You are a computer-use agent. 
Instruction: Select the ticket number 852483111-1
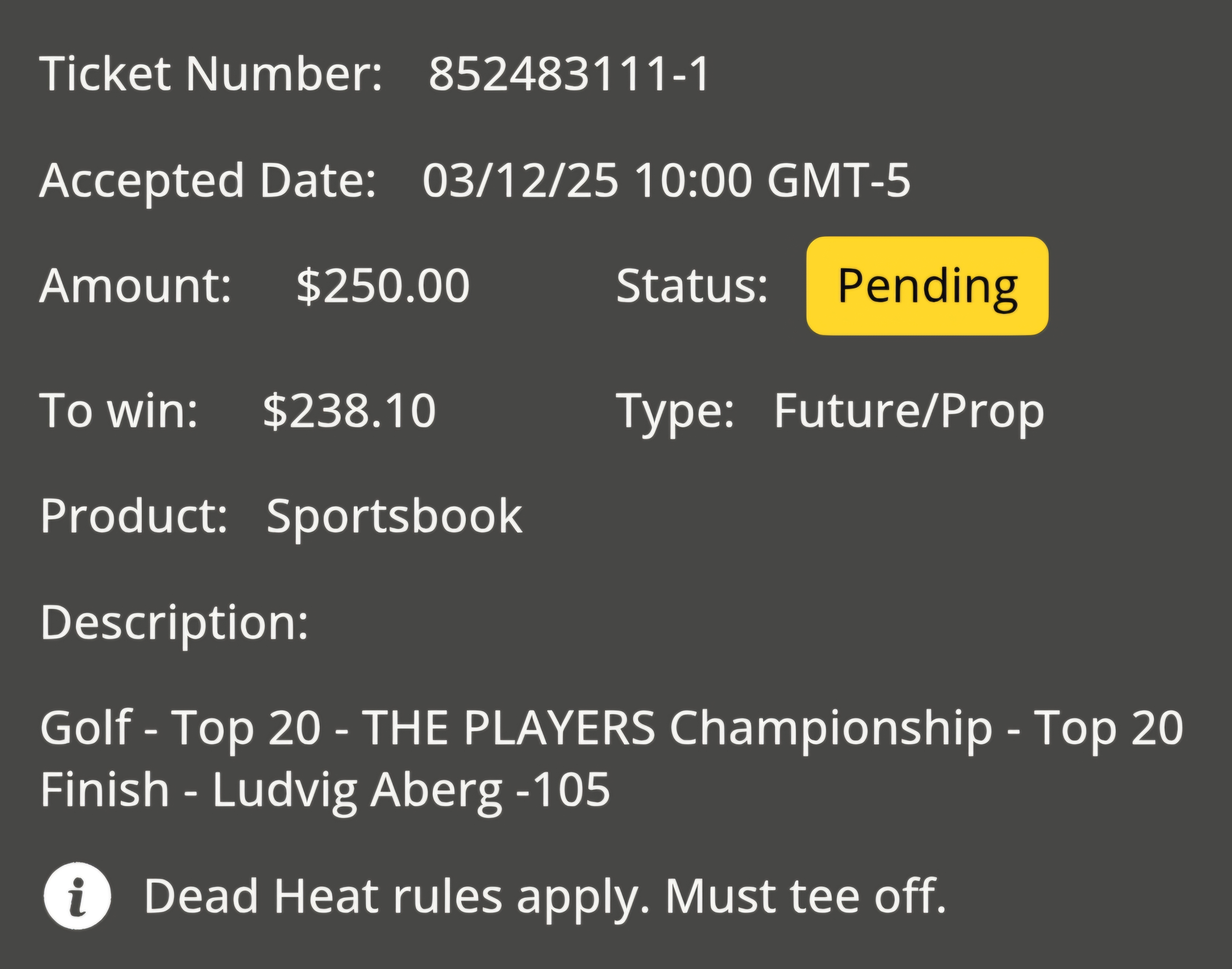tap(569, 74)
